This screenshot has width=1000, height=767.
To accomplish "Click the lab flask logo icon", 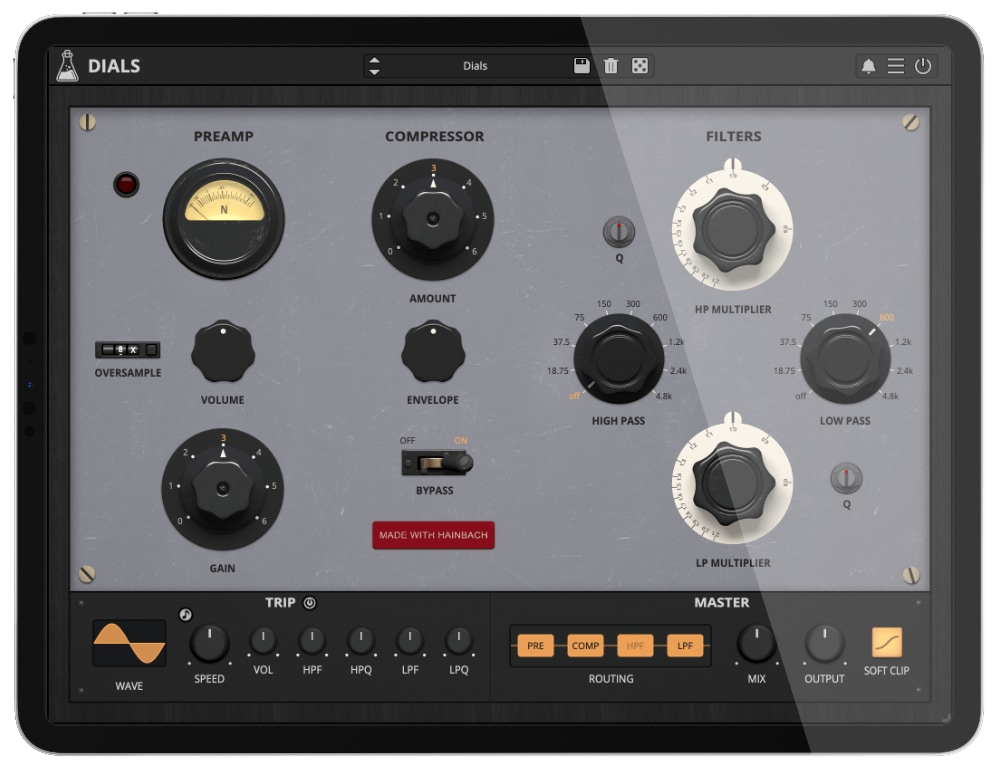I will 67,66.
